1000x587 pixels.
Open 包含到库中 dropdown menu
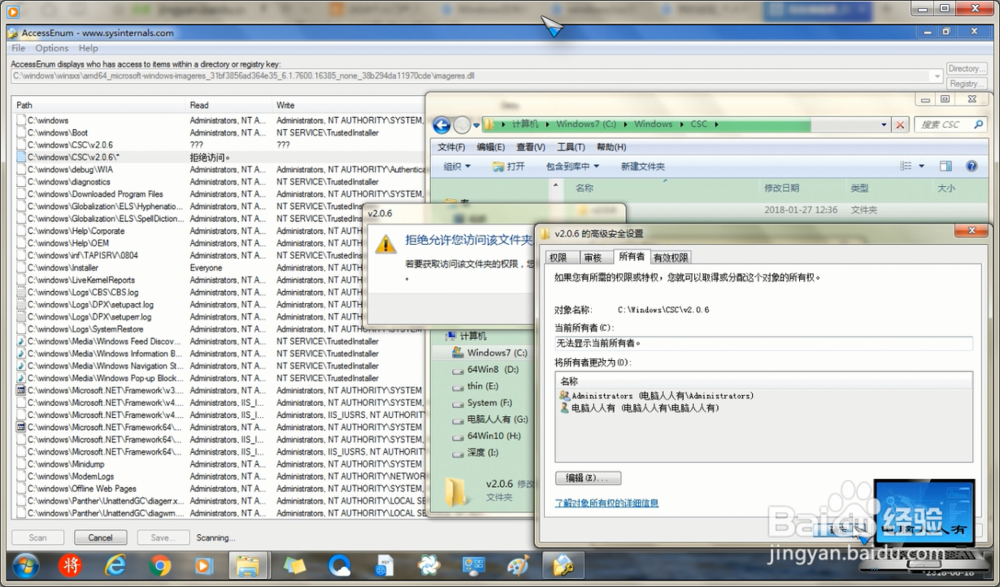pyautogui.click(x=573, y=167)
